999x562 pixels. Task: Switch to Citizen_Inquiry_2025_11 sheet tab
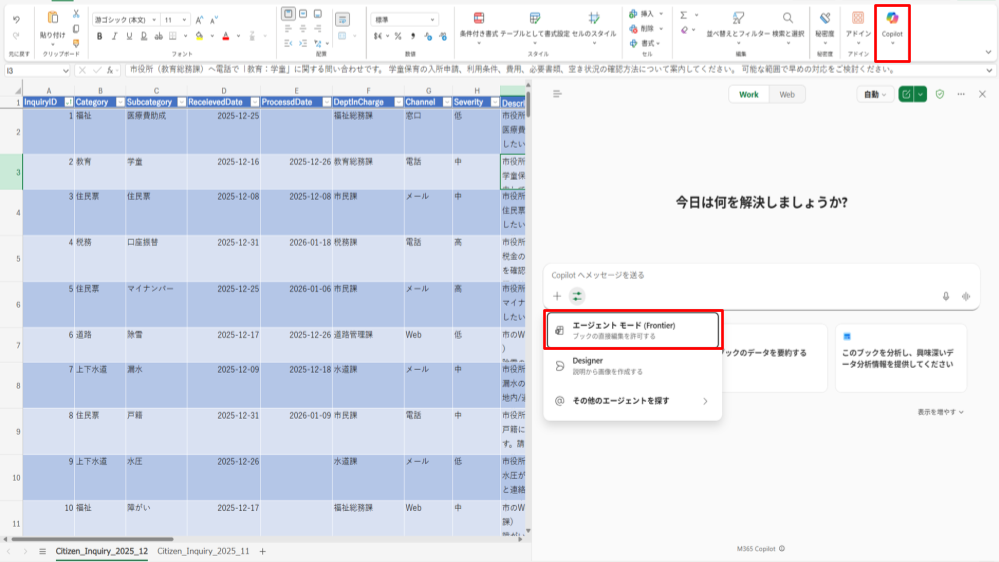point(203,551)
